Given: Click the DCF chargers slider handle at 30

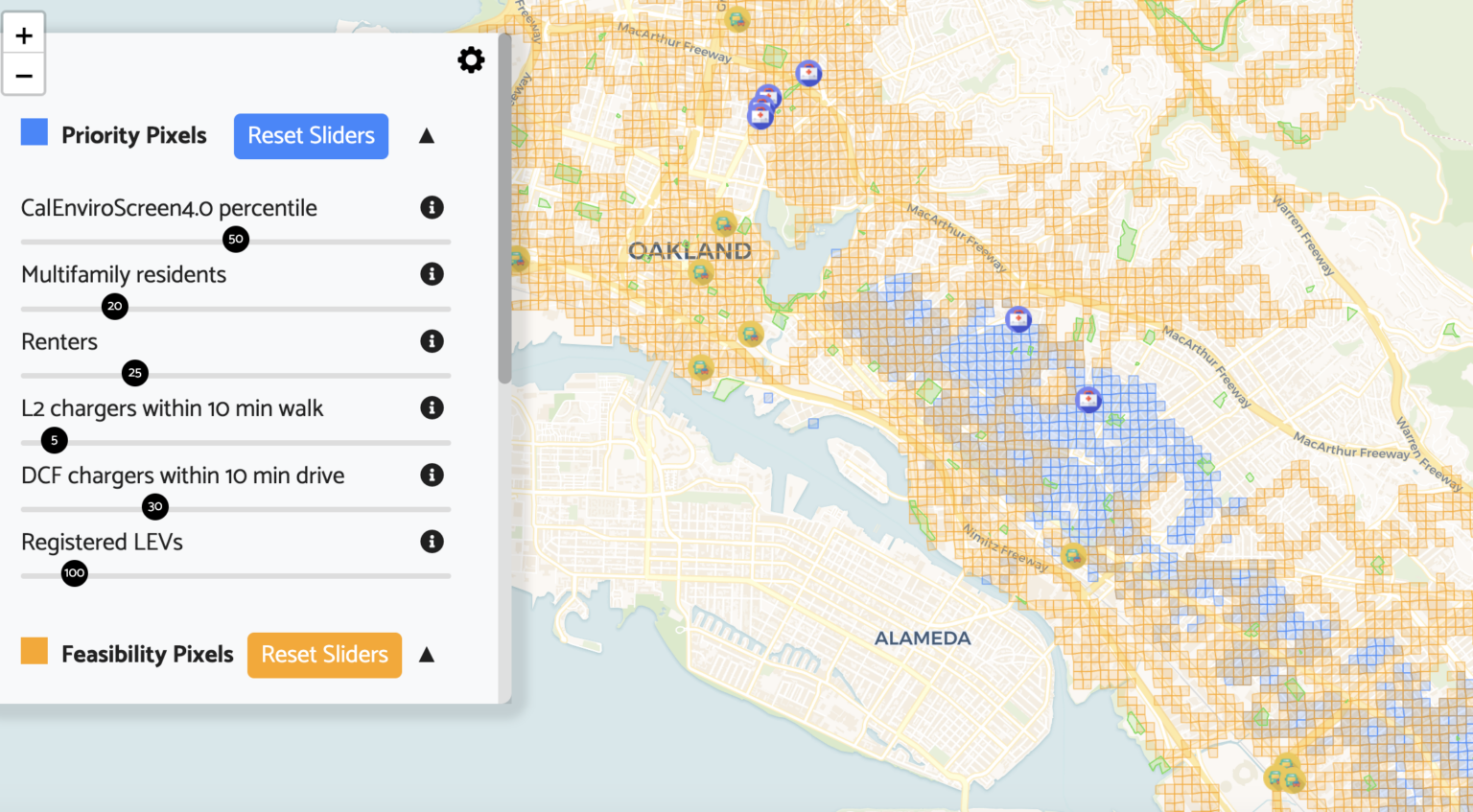Looking at the screenshot, I should click(x=155, y=506).
